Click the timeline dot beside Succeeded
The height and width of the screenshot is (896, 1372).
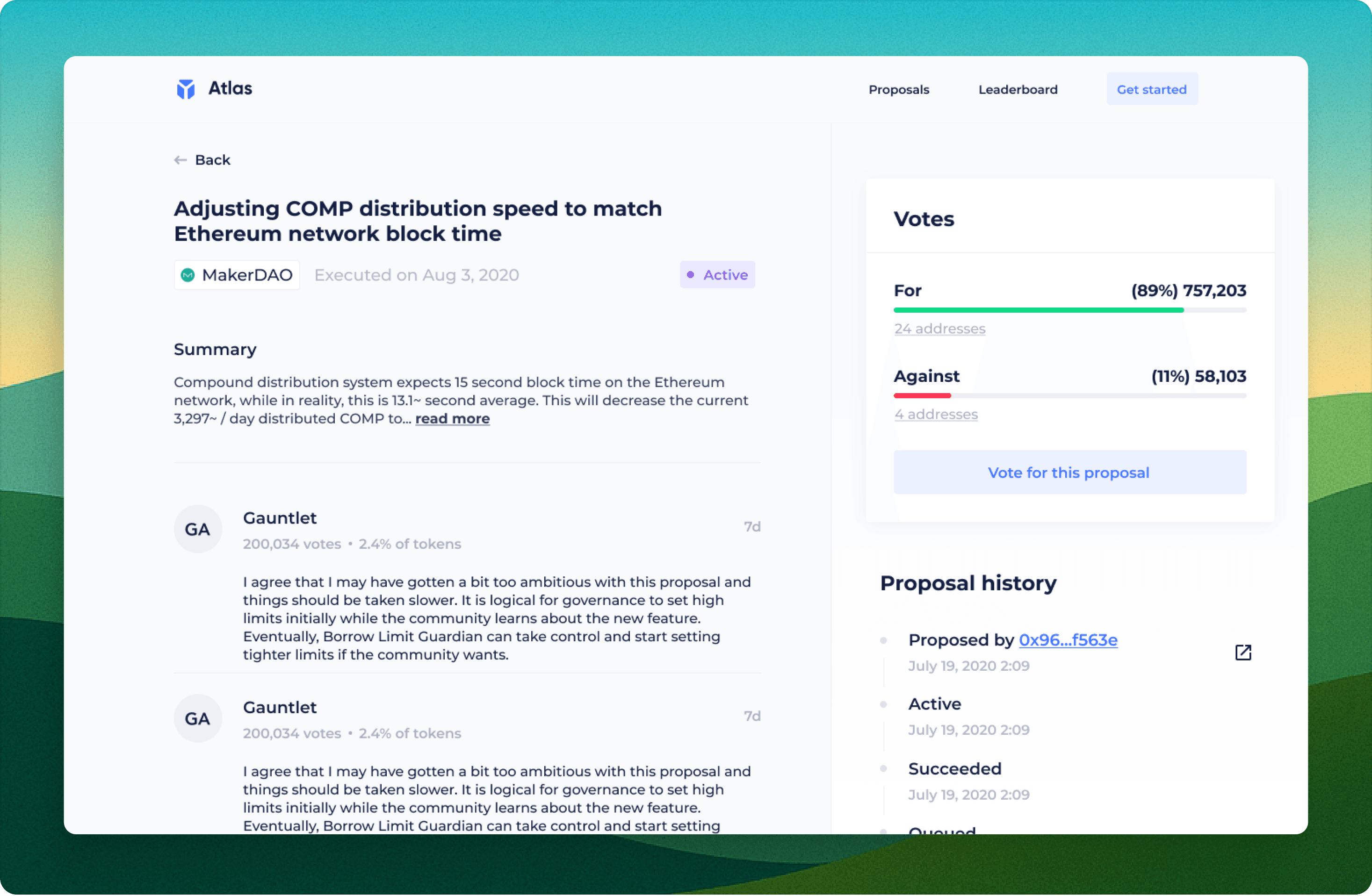pyautogui.click(x=883, y=769)
